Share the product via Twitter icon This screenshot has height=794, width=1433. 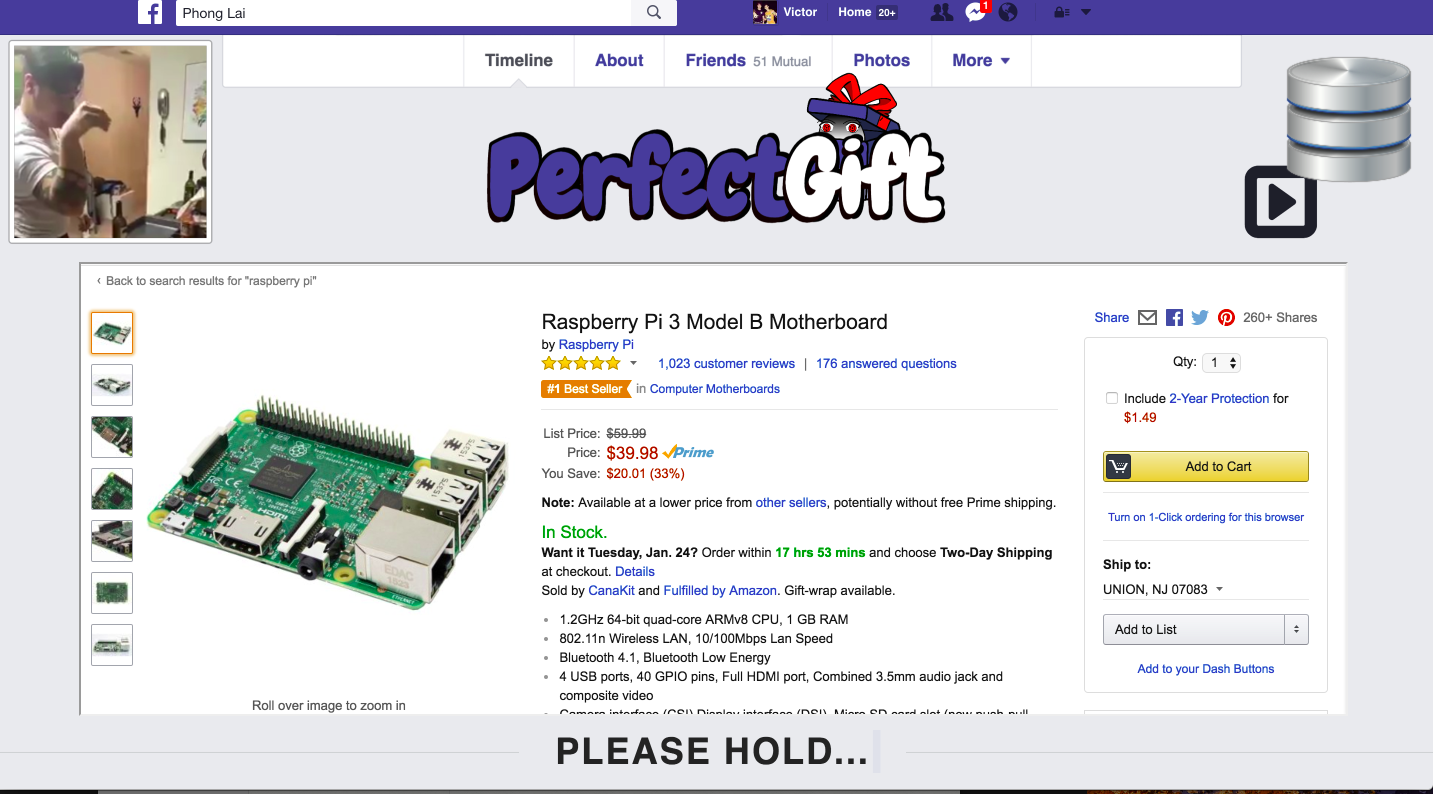tap(1200, 317)
